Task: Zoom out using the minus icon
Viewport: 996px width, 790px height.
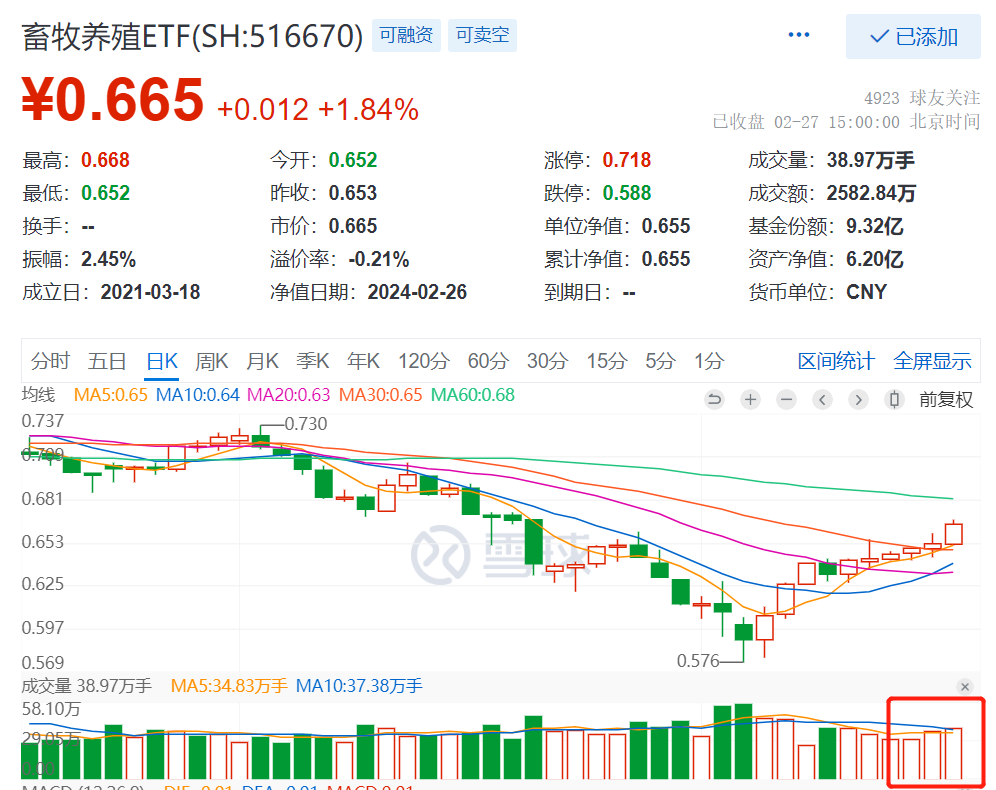Action: pyautogui.click(x=786, y=399)
